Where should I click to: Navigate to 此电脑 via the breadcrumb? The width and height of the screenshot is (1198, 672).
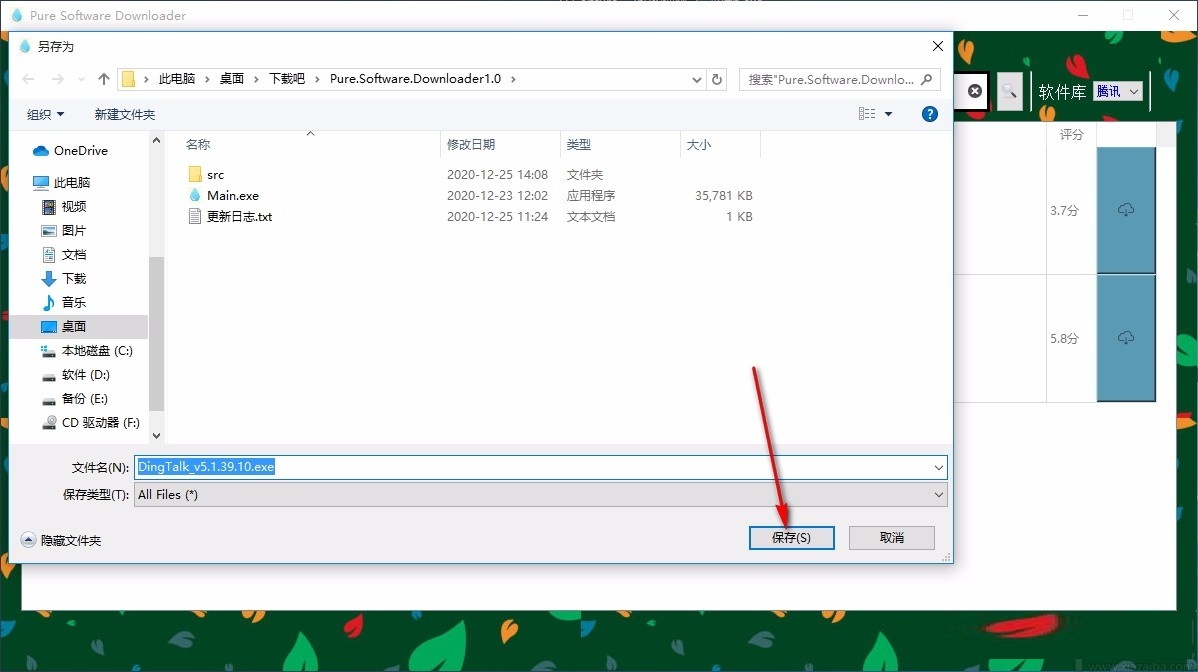(x=175, y=78)
